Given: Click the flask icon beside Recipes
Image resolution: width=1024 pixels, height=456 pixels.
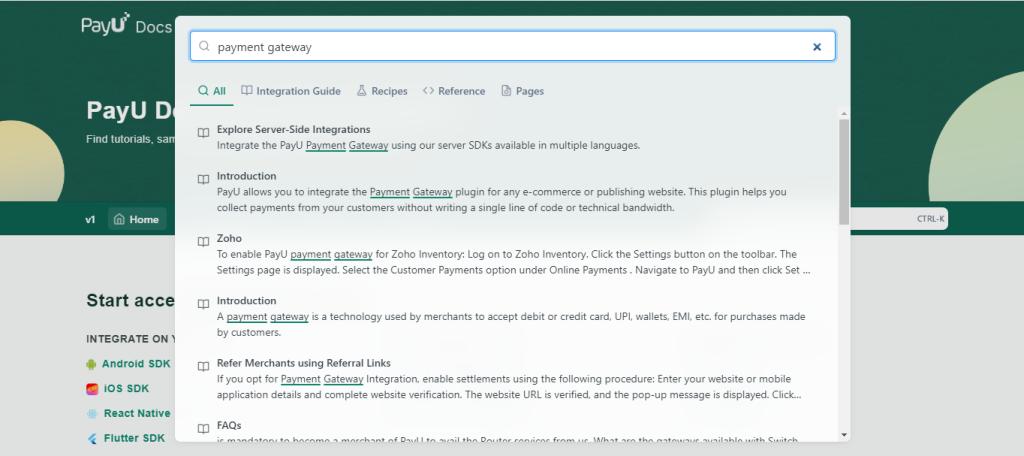Looking at the screenshot, I should 361,91.
